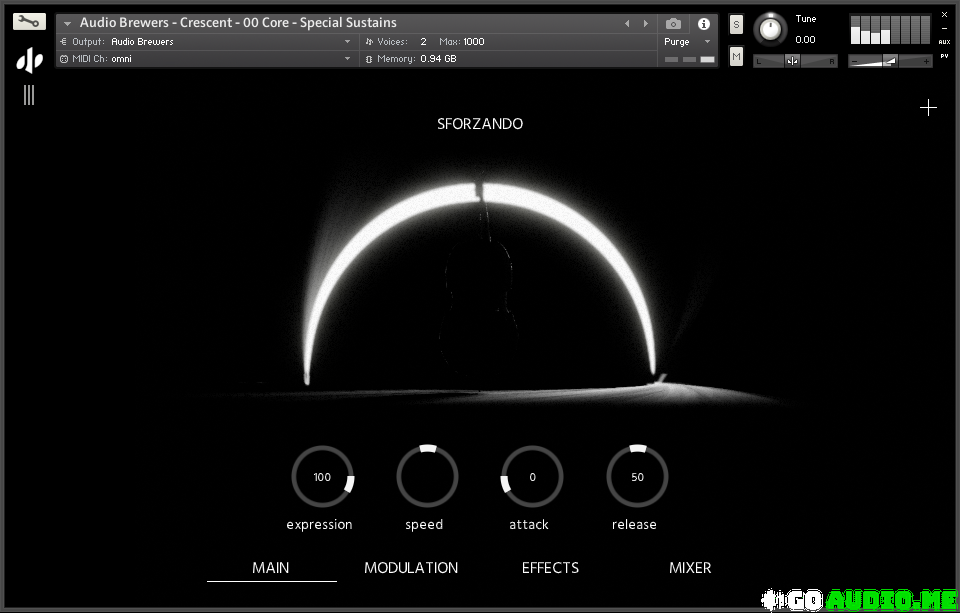Click the Tune value 0.00
960x613 pixels.
pyautogui.click(x=805, y=40)
